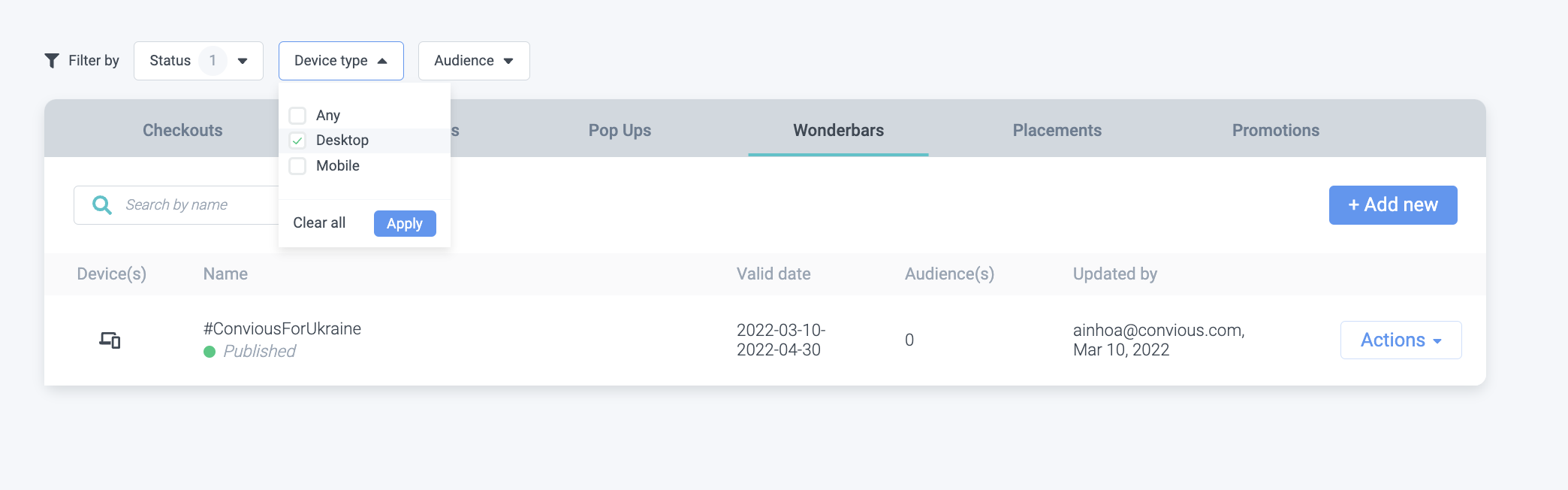The image size is (1568, 490).
Task: Click the filter funnel icon
Action: (52, 61)
